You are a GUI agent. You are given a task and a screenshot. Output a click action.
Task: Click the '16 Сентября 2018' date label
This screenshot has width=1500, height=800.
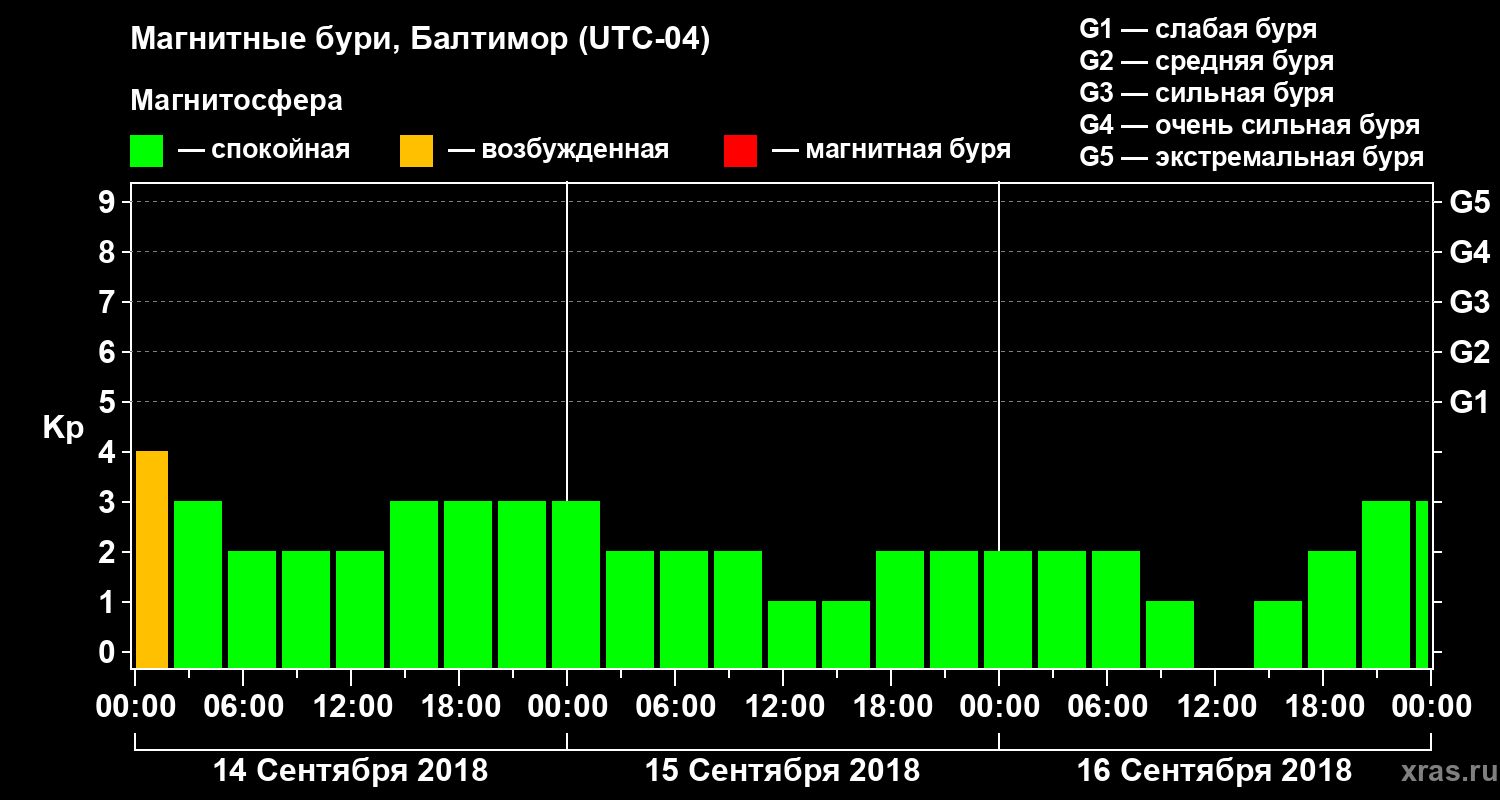point(1214,771)
